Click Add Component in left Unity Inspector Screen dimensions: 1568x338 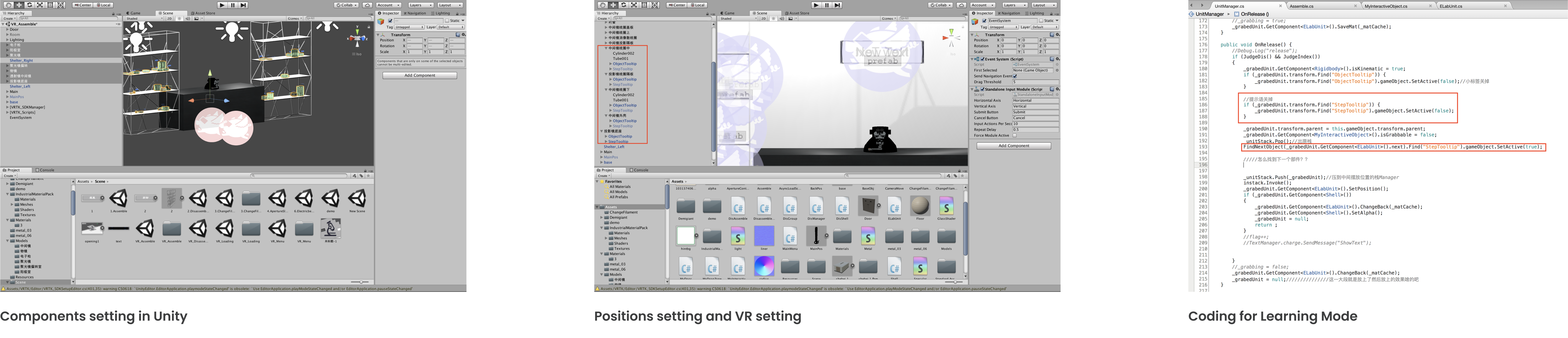click(420, 76)
